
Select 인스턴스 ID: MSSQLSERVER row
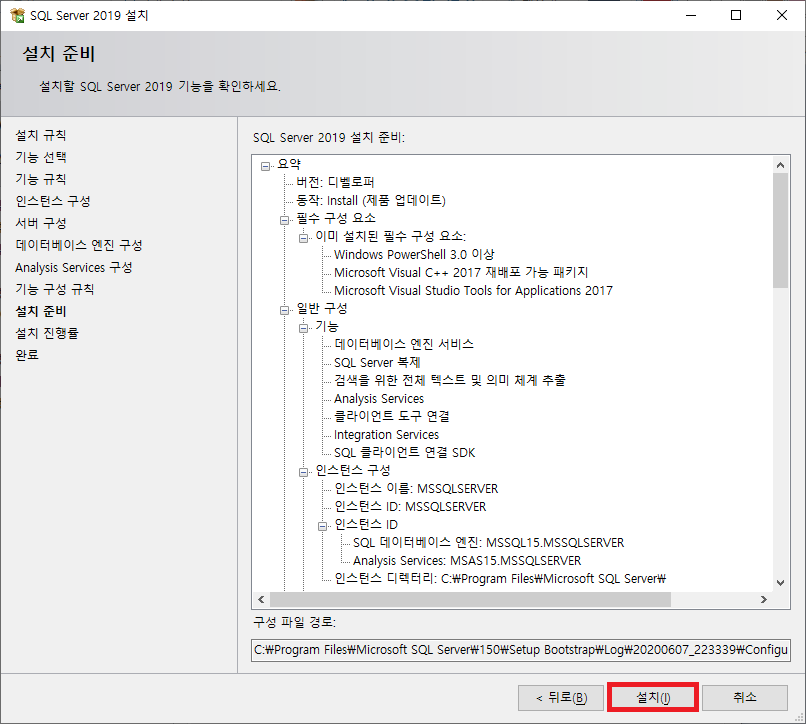coord(410,506)
